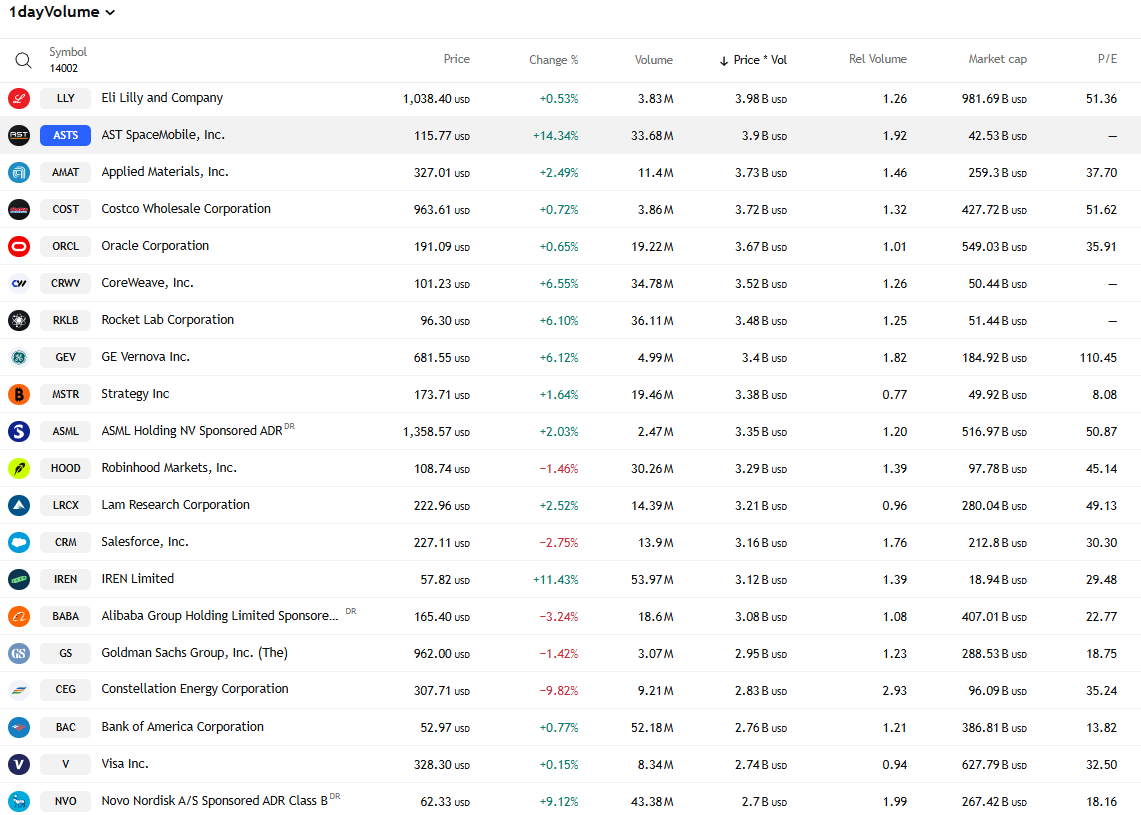Open the IREN ticker symbol

click(x=65, y=579)
